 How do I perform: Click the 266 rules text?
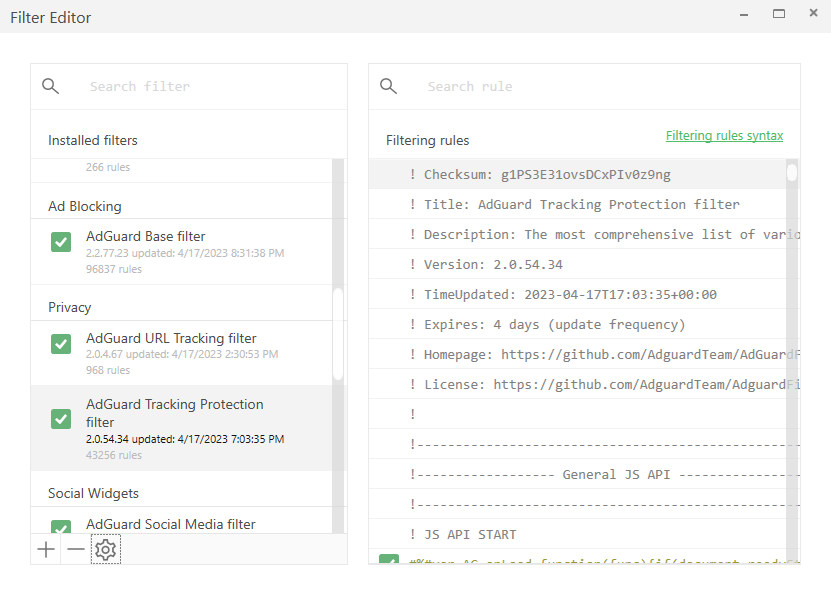pos(108,167)
